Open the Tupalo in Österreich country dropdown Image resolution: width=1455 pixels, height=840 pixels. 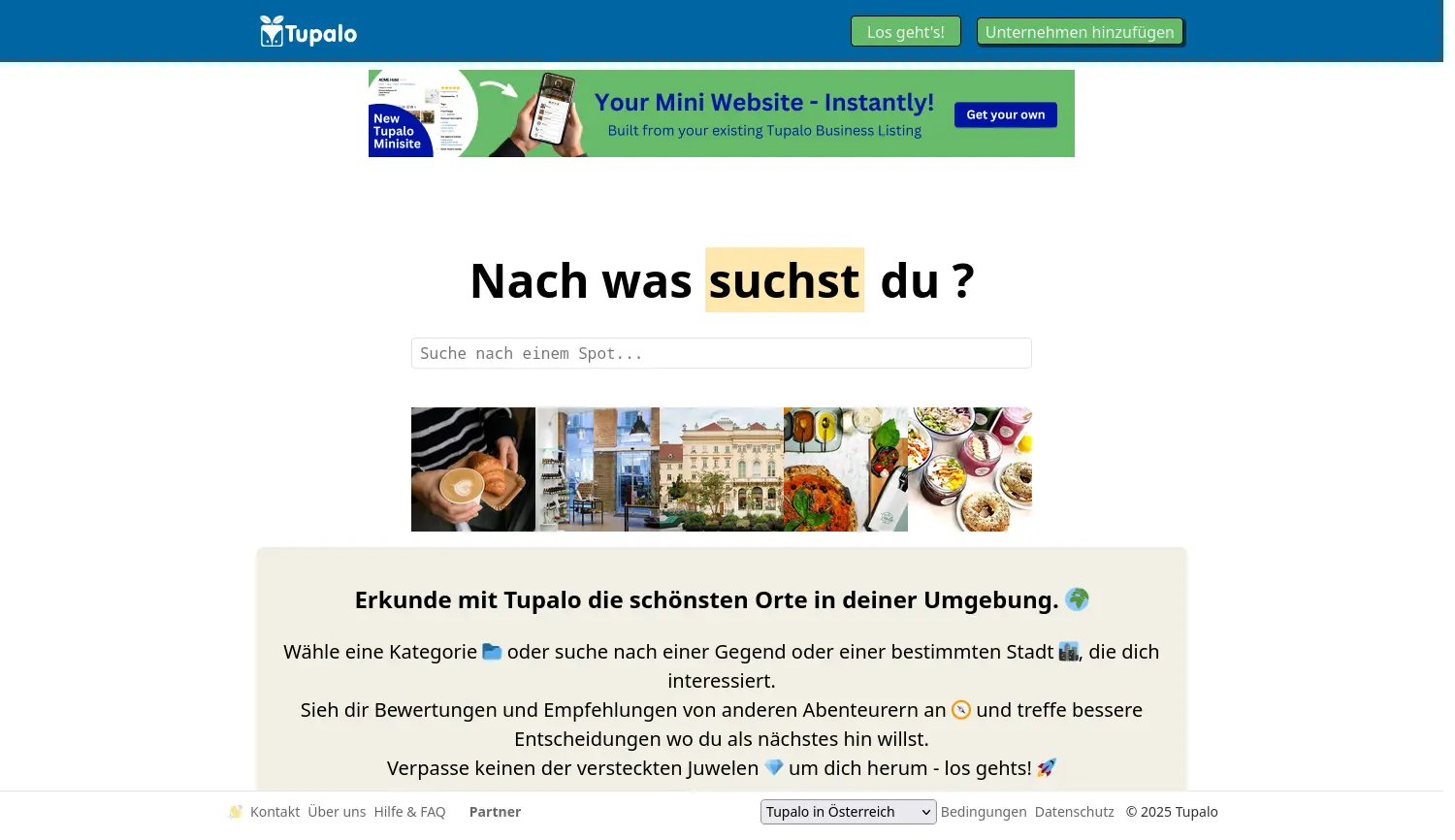coord(848,812)
